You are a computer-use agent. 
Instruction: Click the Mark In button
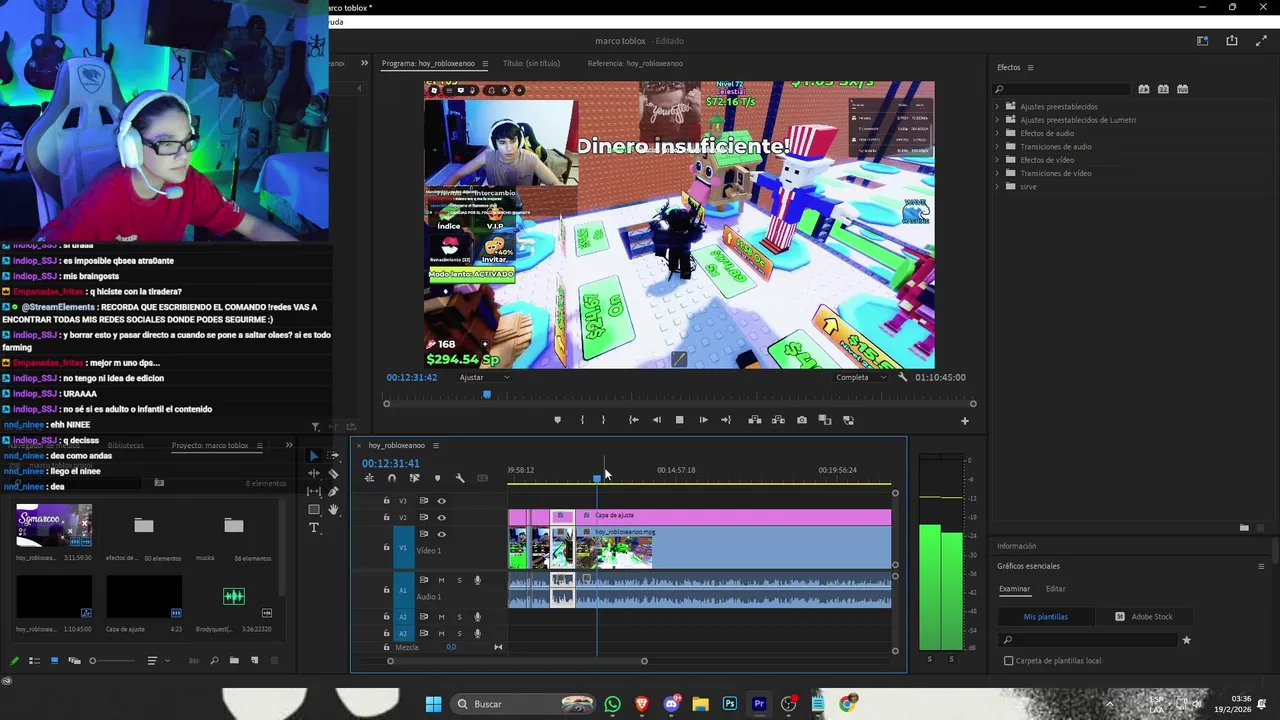(x=582, y=420)
